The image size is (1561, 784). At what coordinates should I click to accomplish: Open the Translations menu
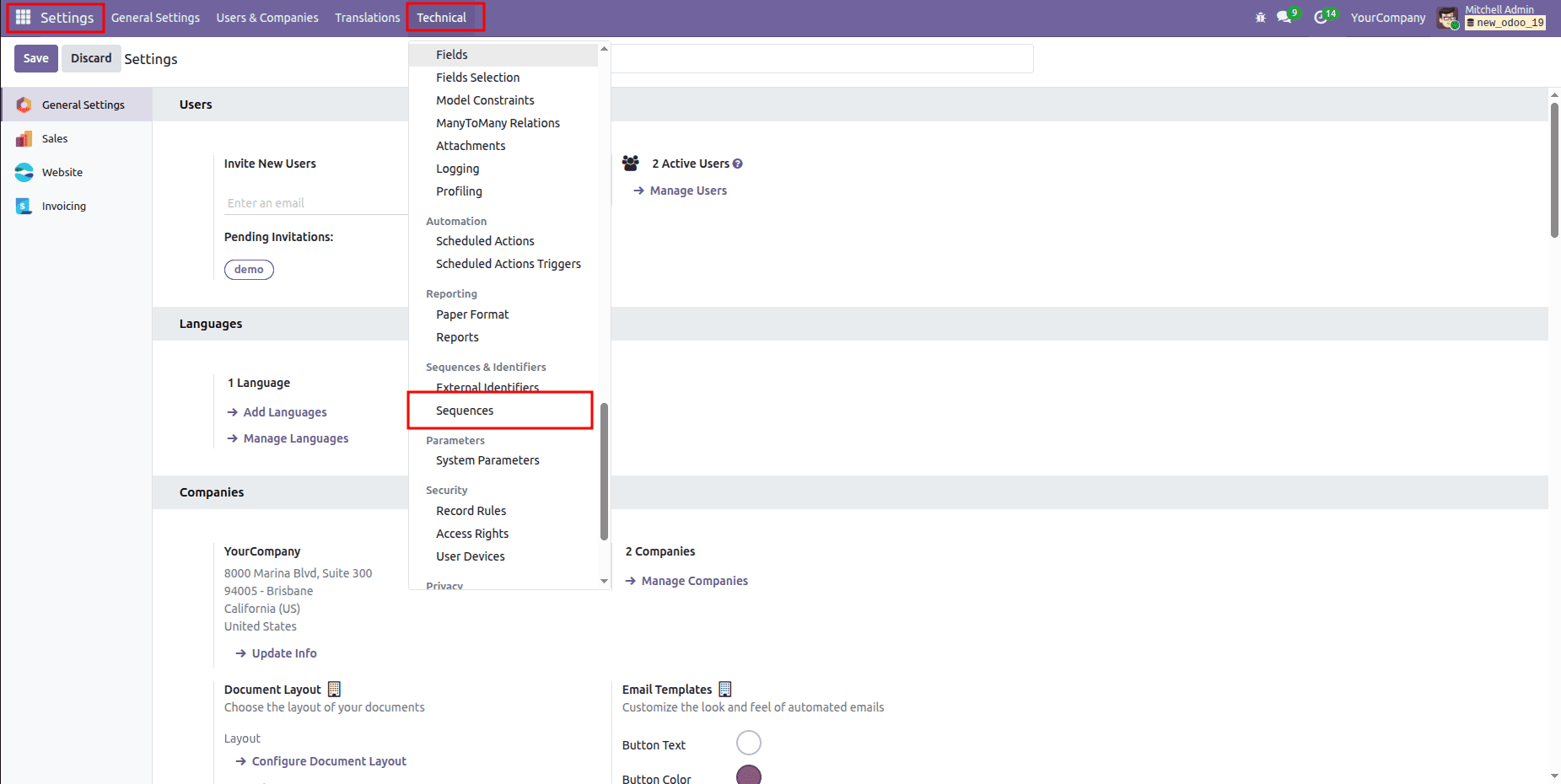(x=367, y=17)
